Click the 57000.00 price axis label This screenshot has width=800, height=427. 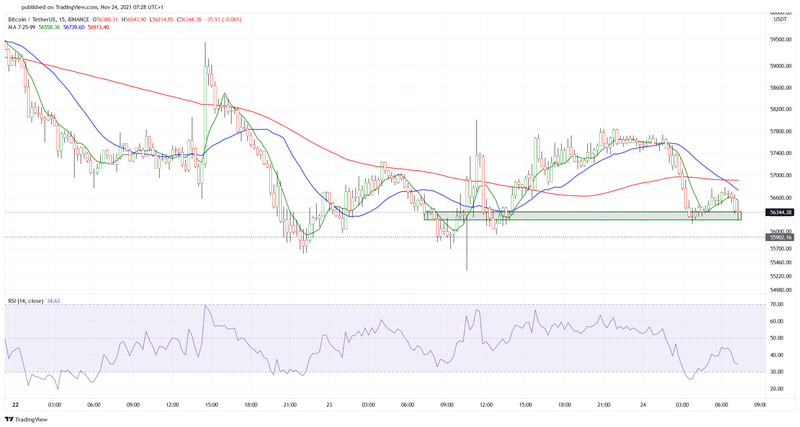tap(782, 175)
